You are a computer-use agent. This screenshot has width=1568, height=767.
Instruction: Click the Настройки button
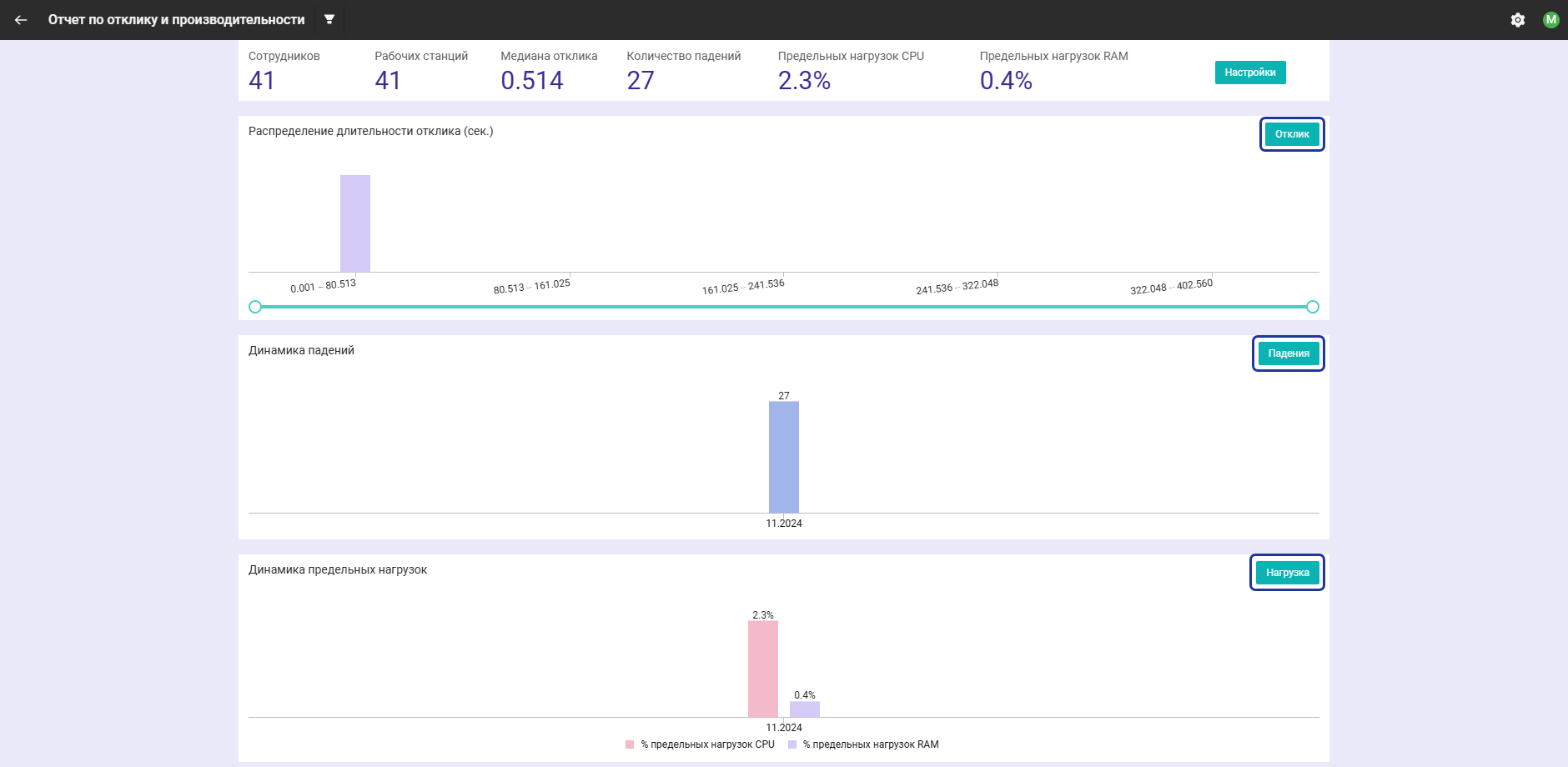1250,73
